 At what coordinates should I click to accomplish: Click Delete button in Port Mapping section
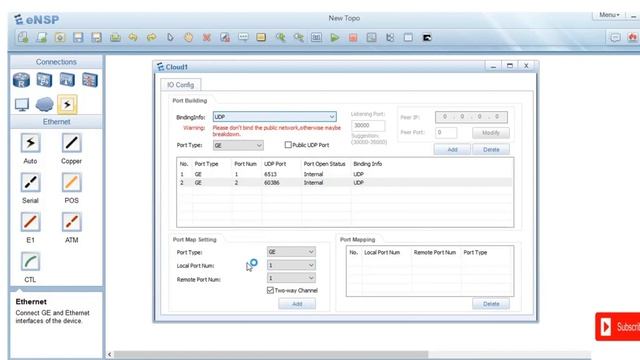491,304
